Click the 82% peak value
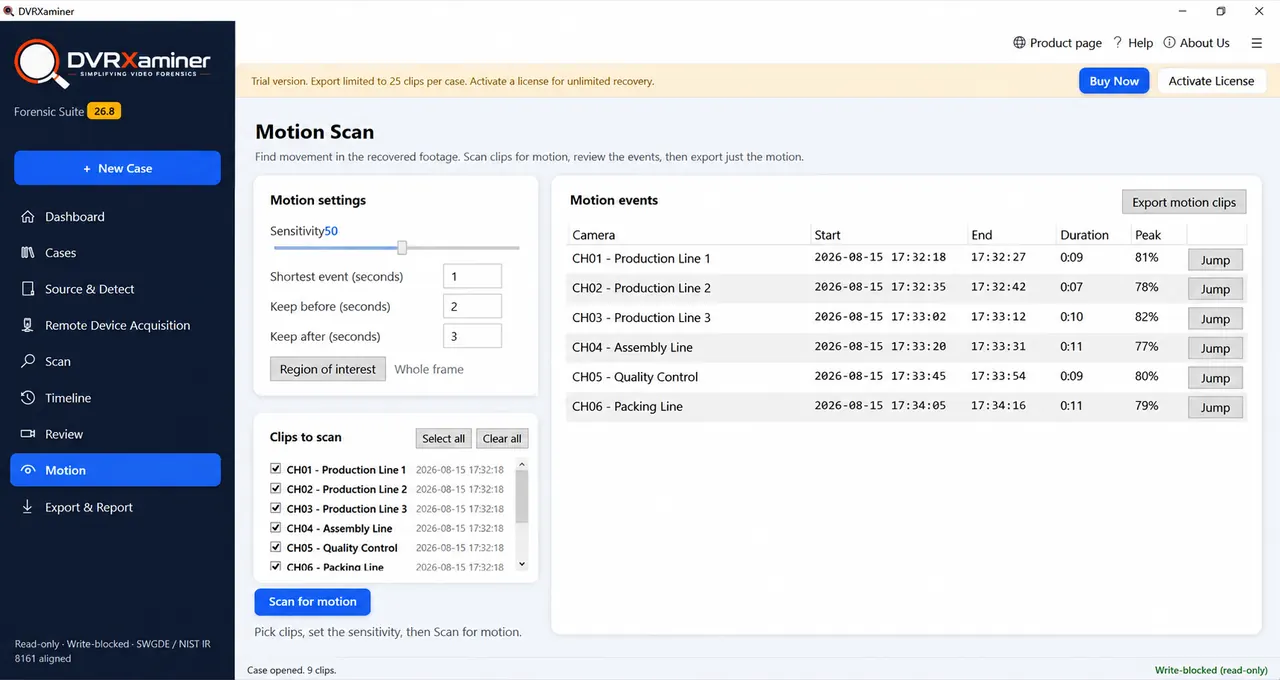Image resolution: width=1280 pixels, height=680 pixels. [1147, 317]
